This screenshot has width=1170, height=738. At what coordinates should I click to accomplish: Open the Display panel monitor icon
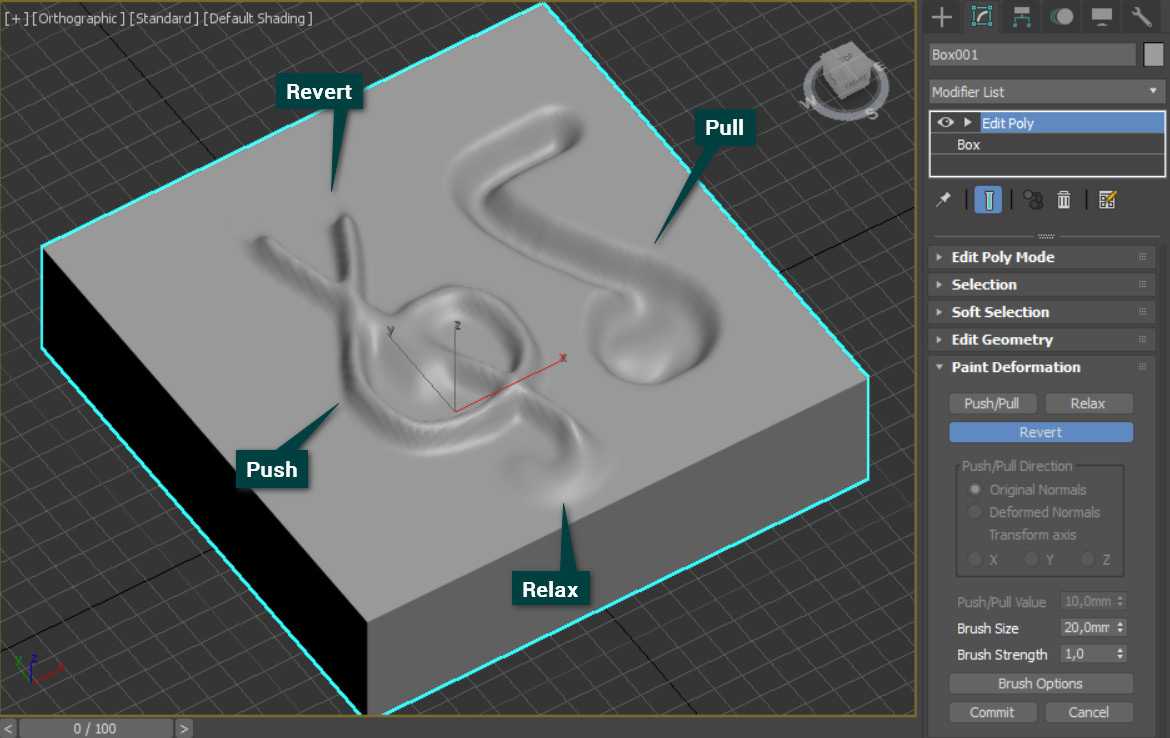pos(1101,16)
